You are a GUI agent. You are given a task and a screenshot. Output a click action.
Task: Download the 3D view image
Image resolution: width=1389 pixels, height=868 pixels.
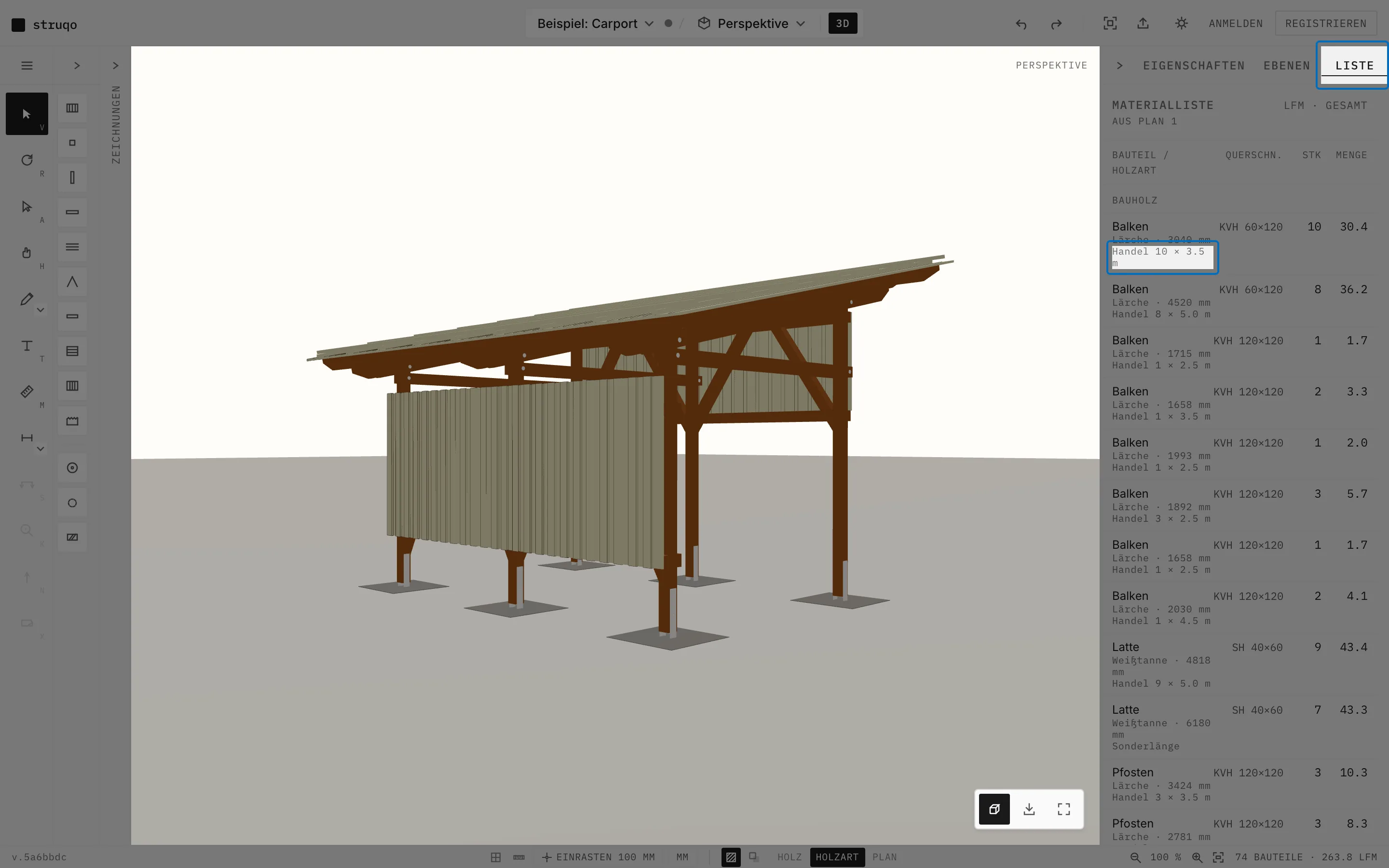click(x=1029, y=809)
